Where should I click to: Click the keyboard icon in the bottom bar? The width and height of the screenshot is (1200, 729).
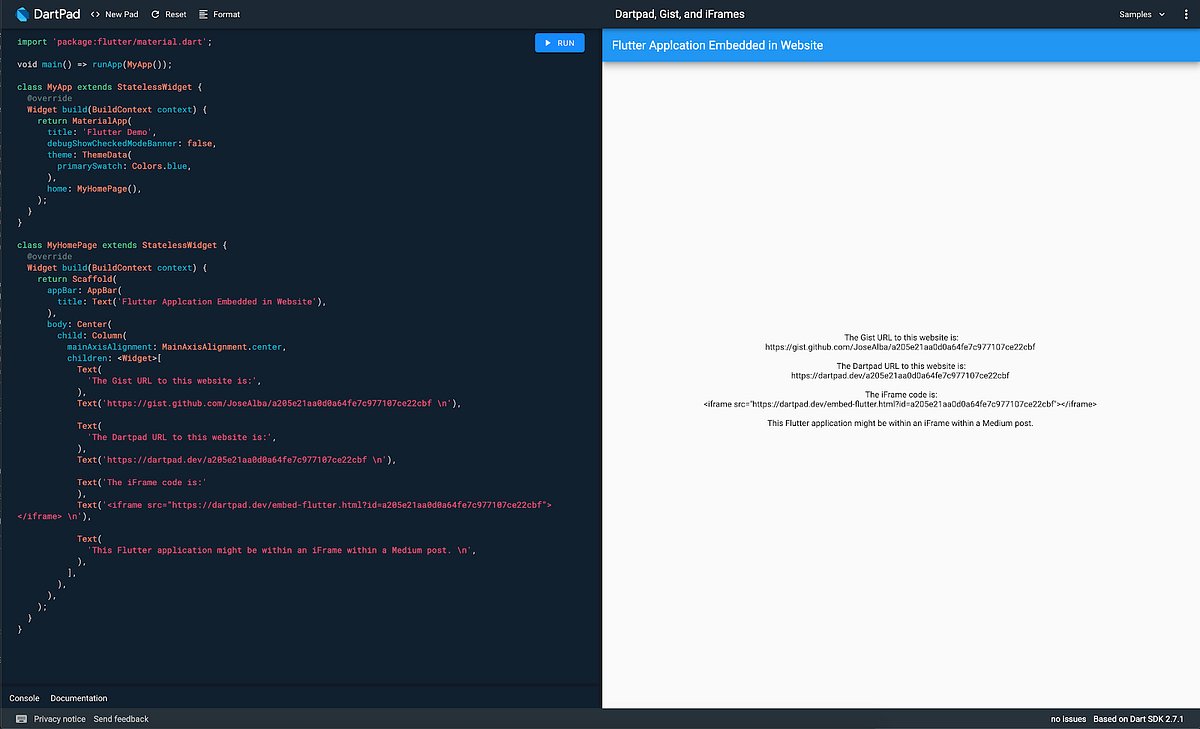tap(22, 718)
